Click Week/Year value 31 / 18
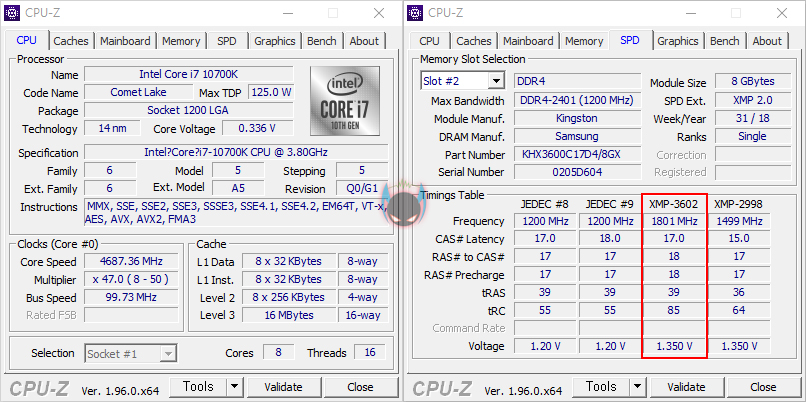The width and height of the screenshot is (806, 402). tap(753, 118)
